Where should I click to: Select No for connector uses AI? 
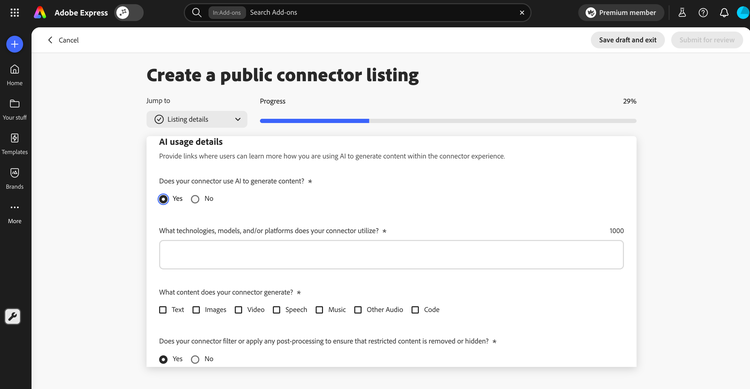click(195, 199)
